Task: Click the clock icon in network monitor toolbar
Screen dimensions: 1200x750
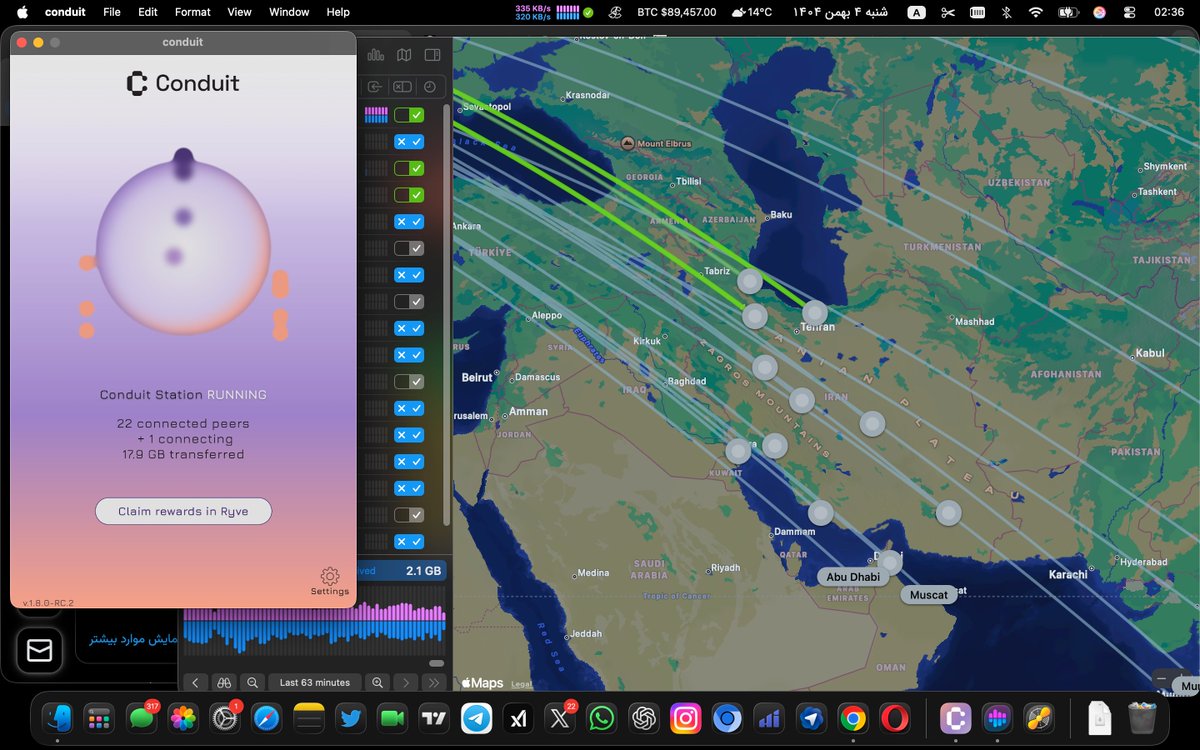Action: point(430,87)
